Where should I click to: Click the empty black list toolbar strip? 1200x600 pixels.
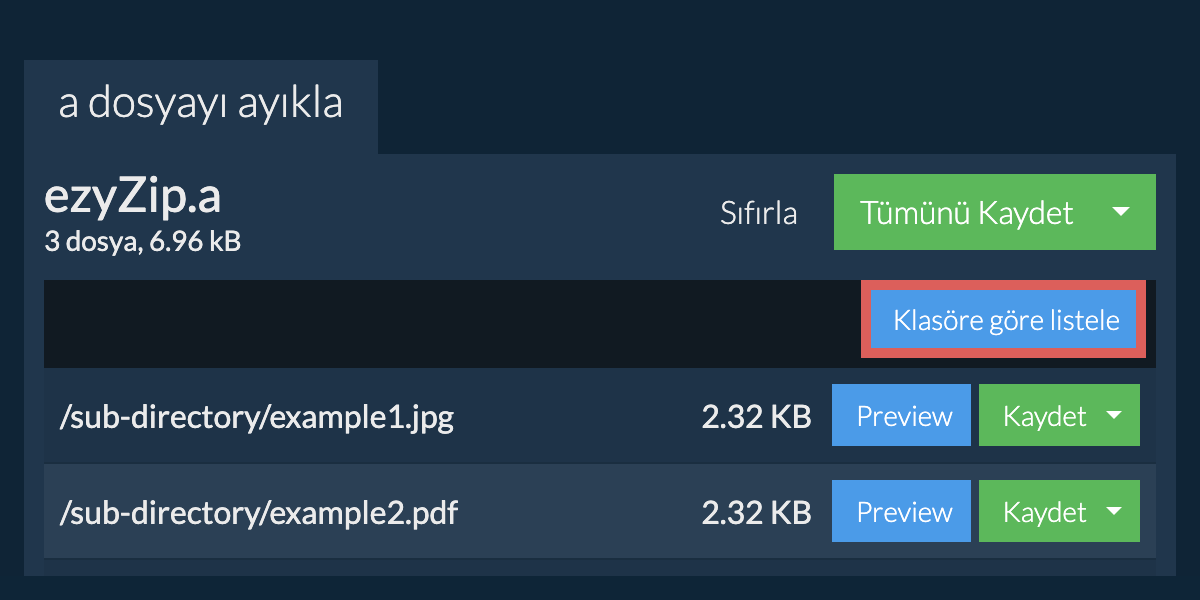click(452, 323)
